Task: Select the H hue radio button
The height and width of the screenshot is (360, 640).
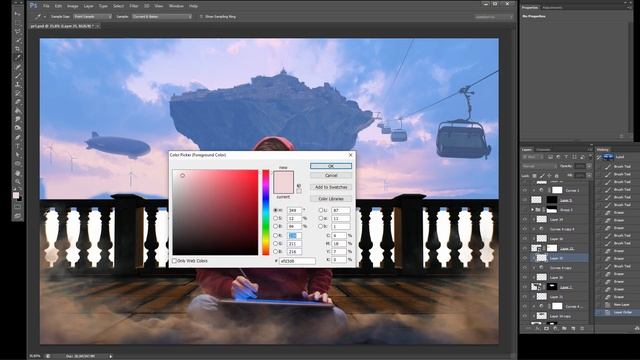Action: pyautogui.click(x=276, y=210)
